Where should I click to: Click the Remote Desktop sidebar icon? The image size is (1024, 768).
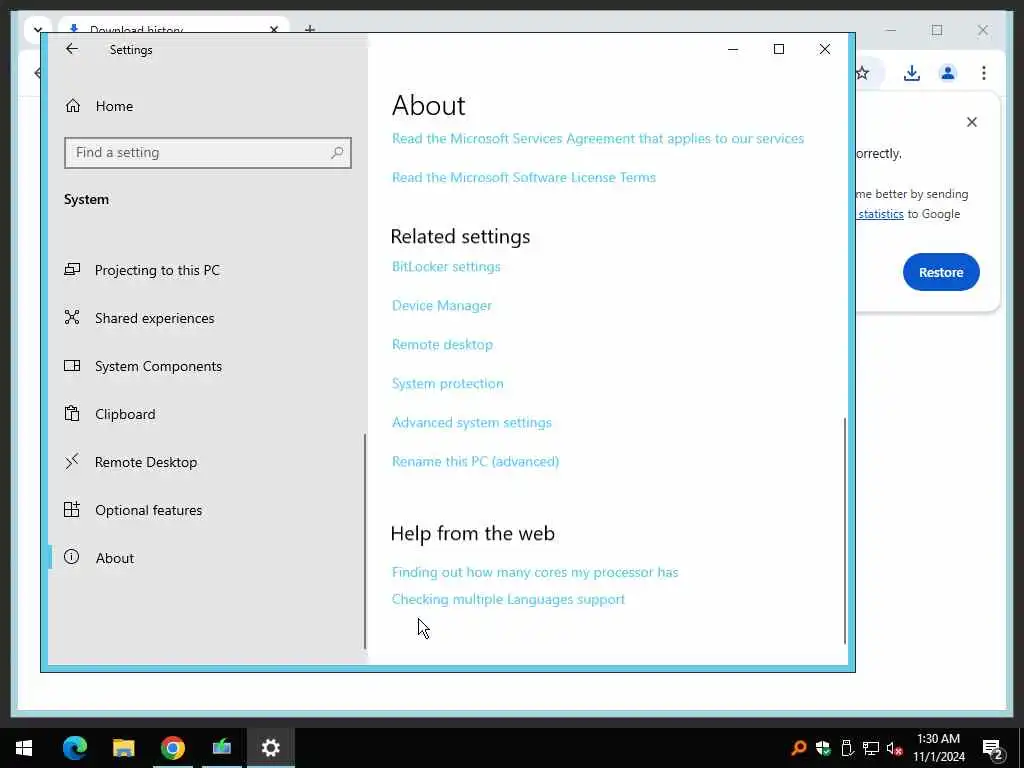coord(72,461)
